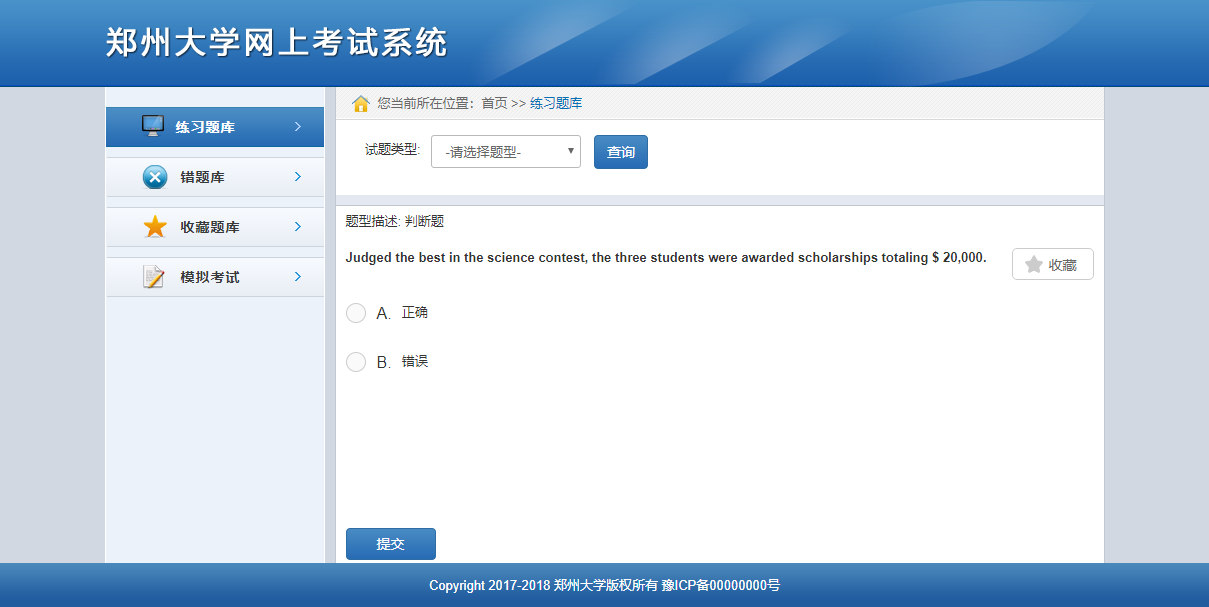
Task: Expand the 模拟考试 chevron arrow
Action: 298,277
